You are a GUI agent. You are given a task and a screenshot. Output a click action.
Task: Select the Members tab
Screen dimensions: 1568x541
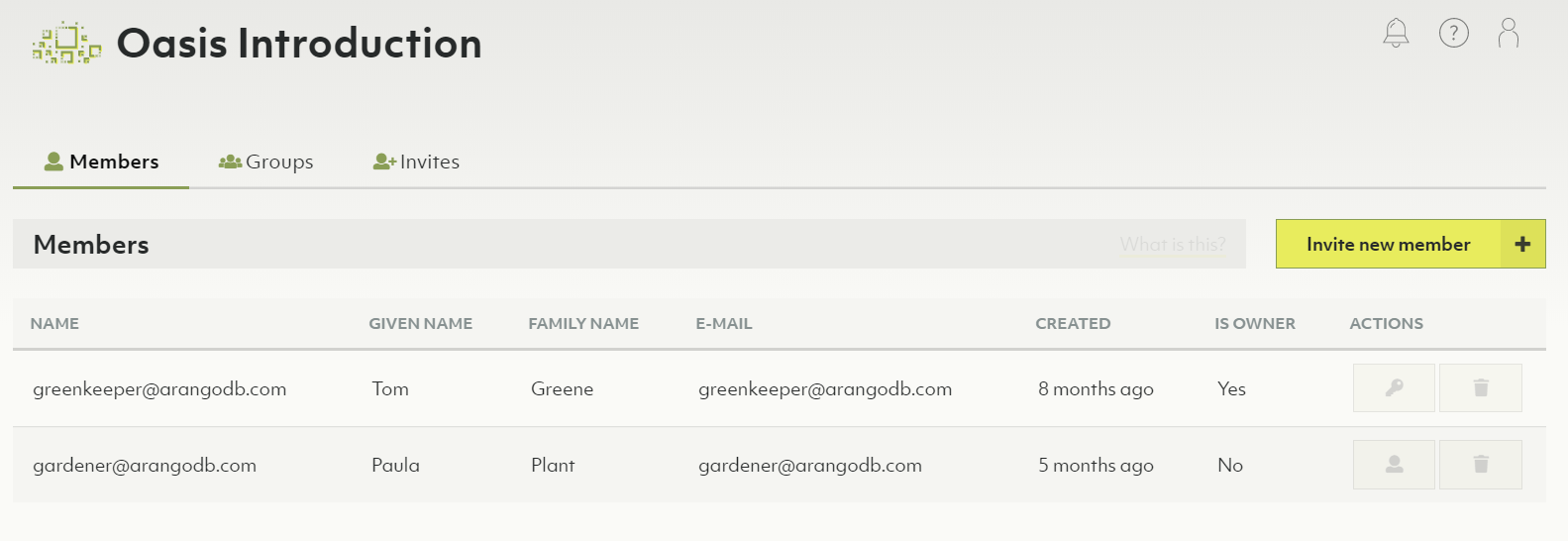point(101,162)
